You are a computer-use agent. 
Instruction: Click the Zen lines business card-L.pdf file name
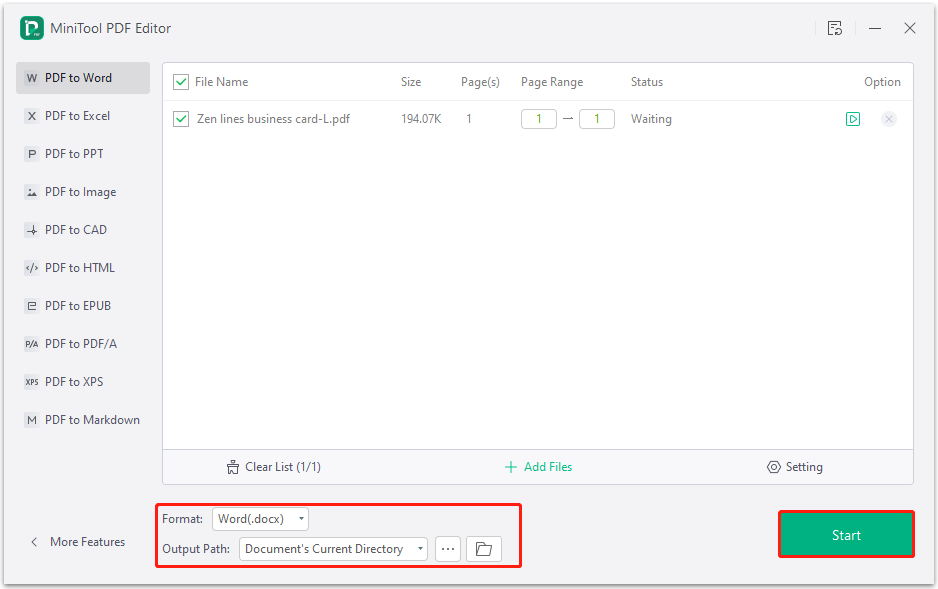(x=273, y=119)
